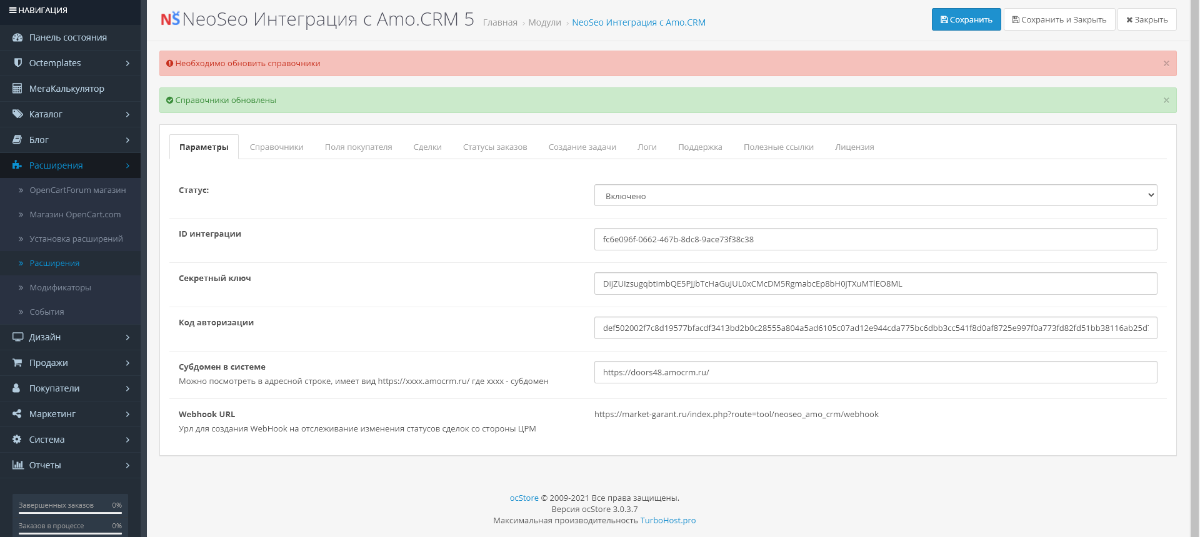This screenshot has width=1200, height=537.
Task: Click the share icon beside Маркетинг
Action: click(17, 413)
